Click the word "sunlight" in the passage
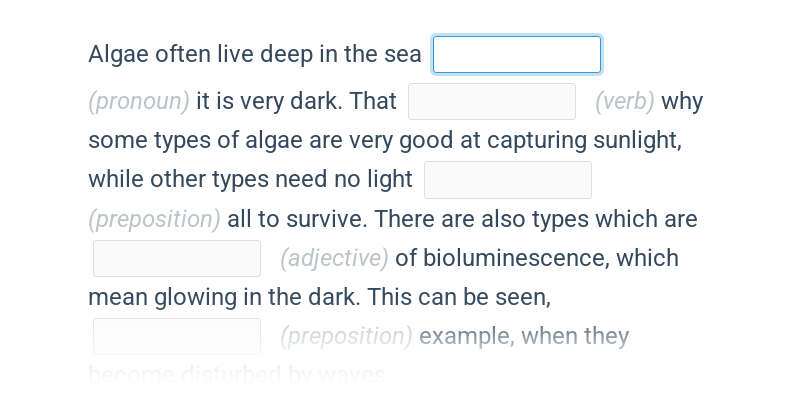The width and height of the screenshot is (800, 400). 636,141
